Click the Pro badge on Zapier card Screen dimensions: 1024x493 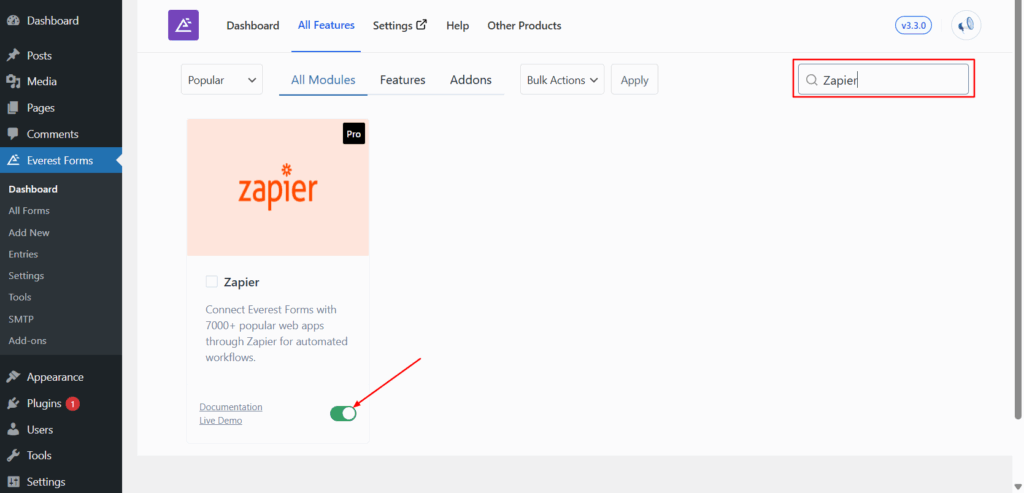coord(354,133)
